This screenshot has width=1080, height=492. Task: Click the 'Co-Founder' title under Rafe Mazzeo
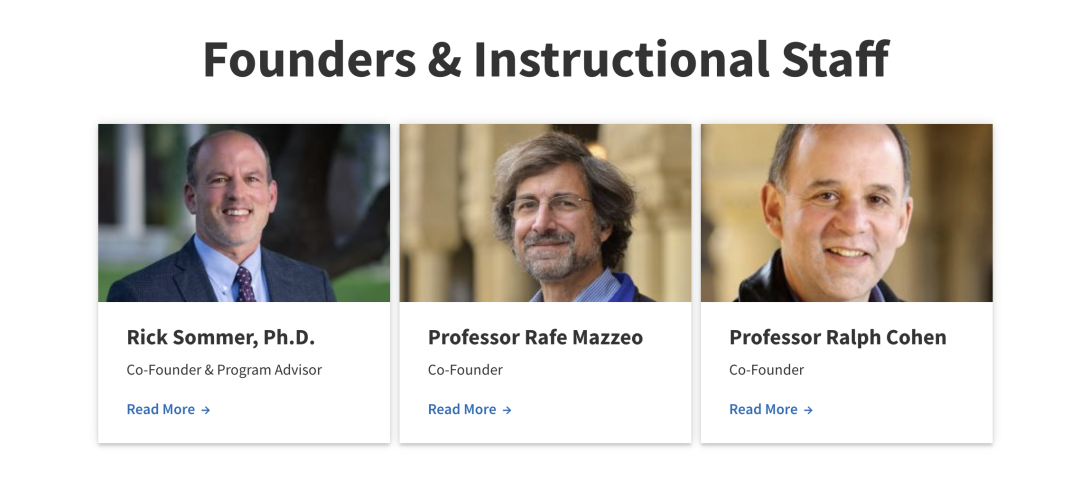(465, 370)
